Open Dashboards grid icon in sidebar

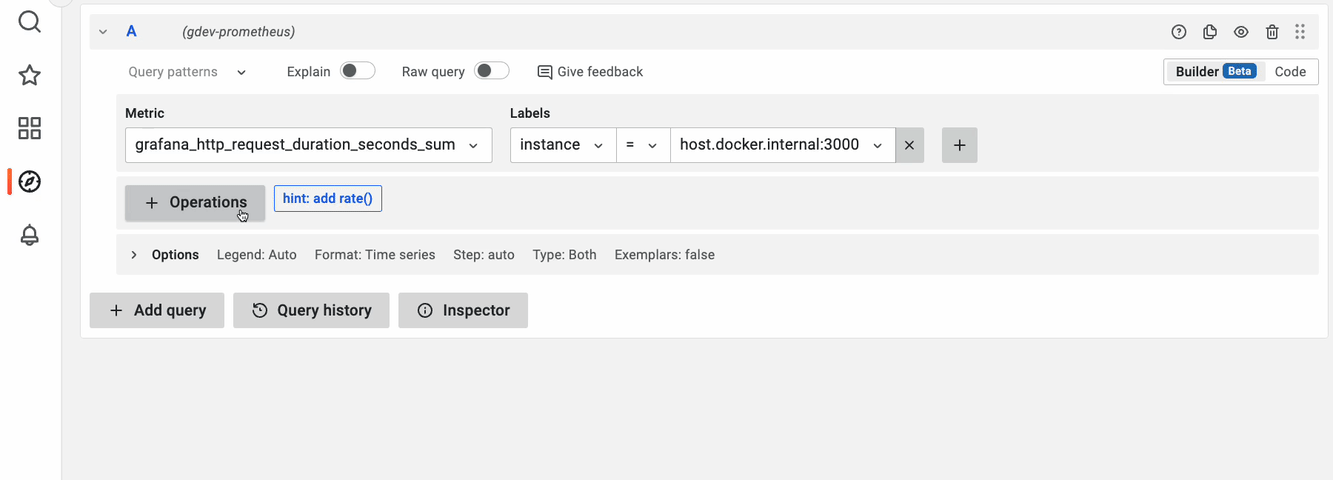(30, 128)
